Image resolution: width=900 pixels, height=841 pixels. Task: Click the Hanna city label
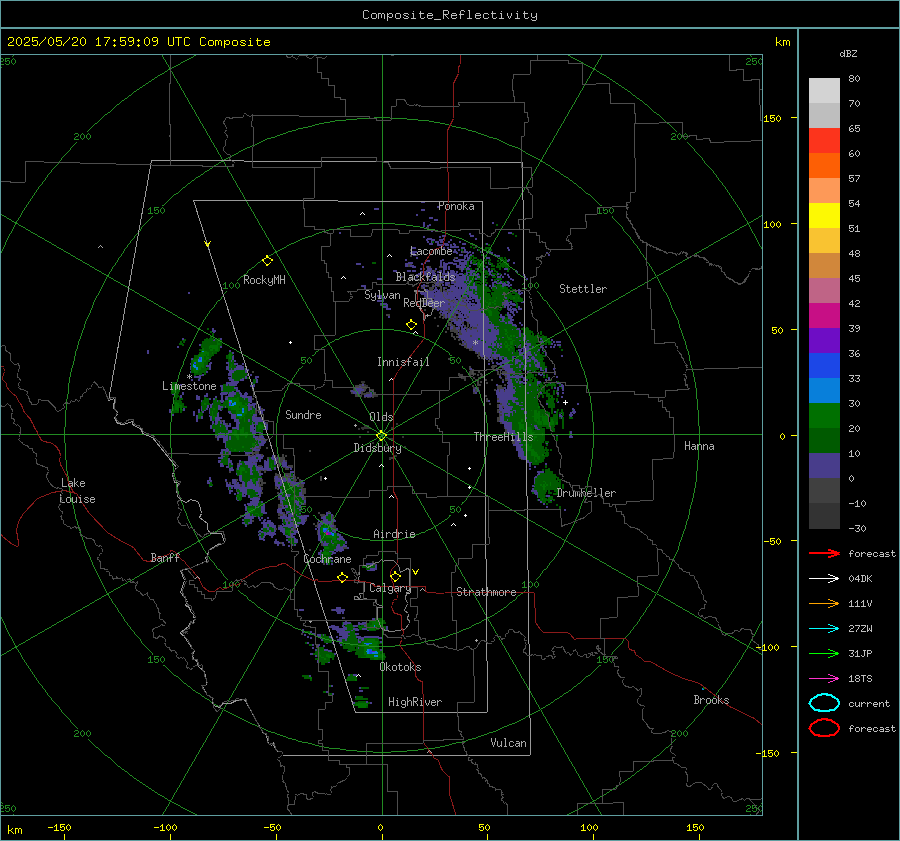pyautogui.click(x=699, y=446)
